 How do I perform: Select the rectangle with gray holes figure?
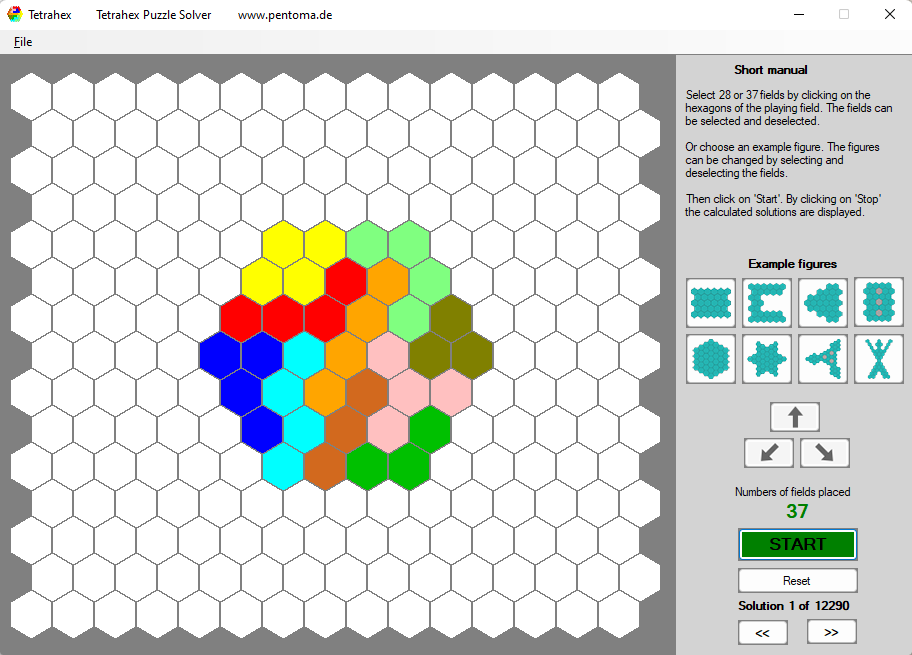[x=878, y=302]
